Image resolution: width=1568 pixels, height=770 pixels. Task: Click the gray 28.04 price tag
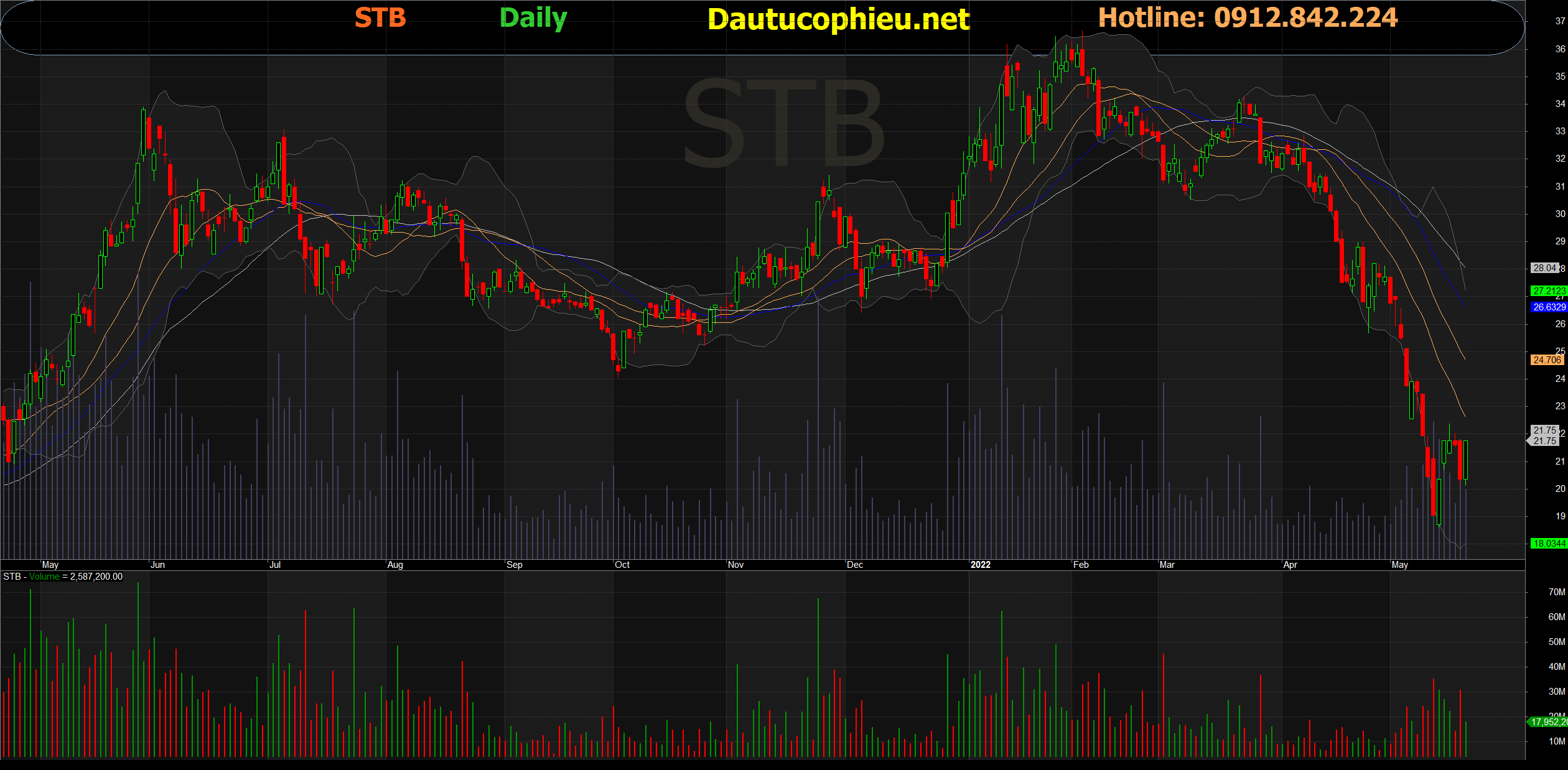point(1544,268)
